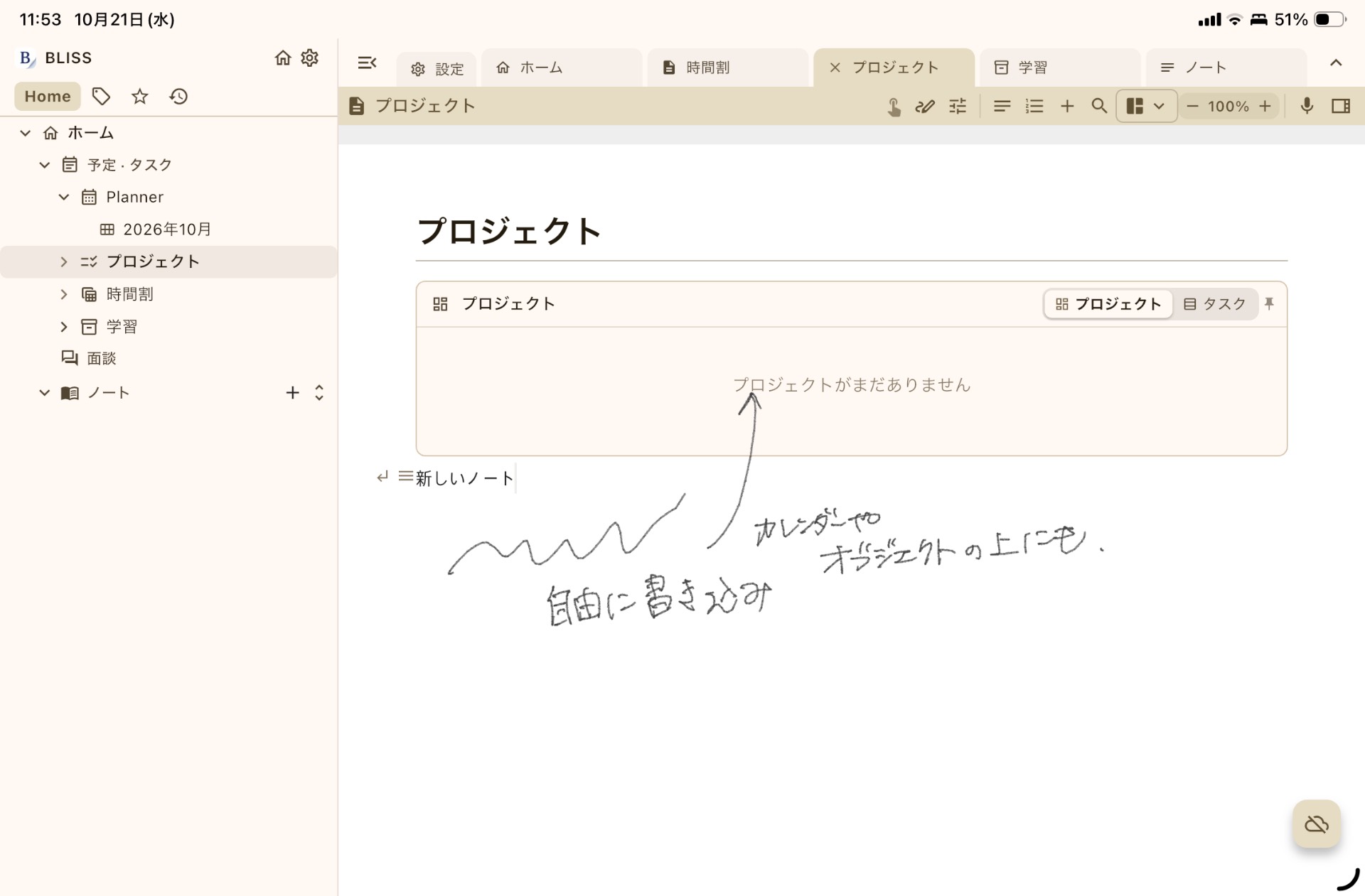Collapse the tab bar chevron up
The width and height of the screenshot is (1365, 896).
(x=1336, y=63)
